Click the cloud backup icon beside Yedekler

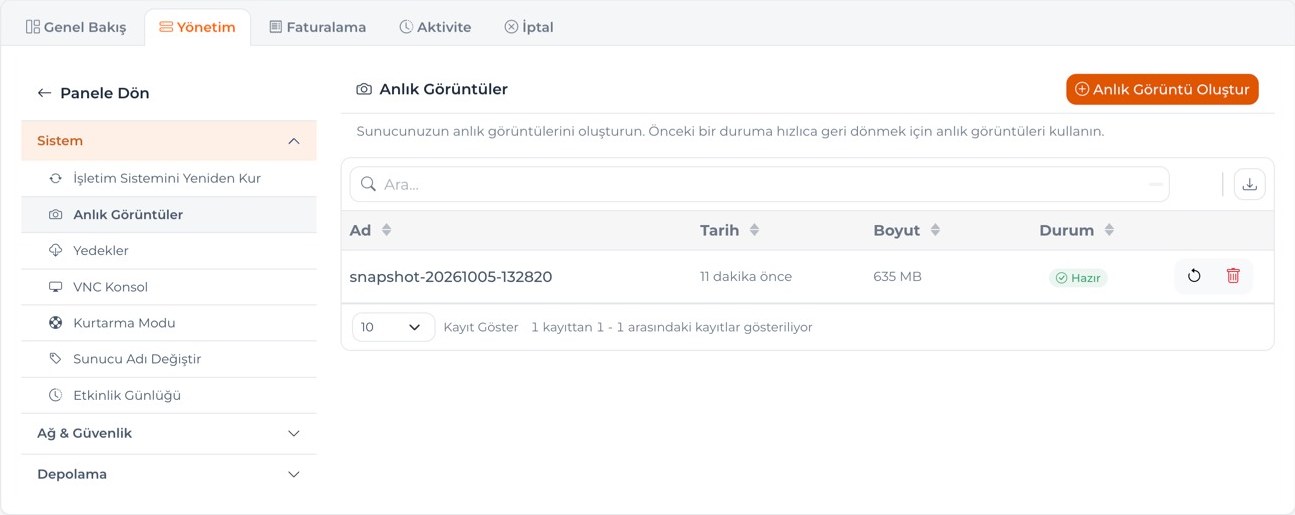[56, 250]
